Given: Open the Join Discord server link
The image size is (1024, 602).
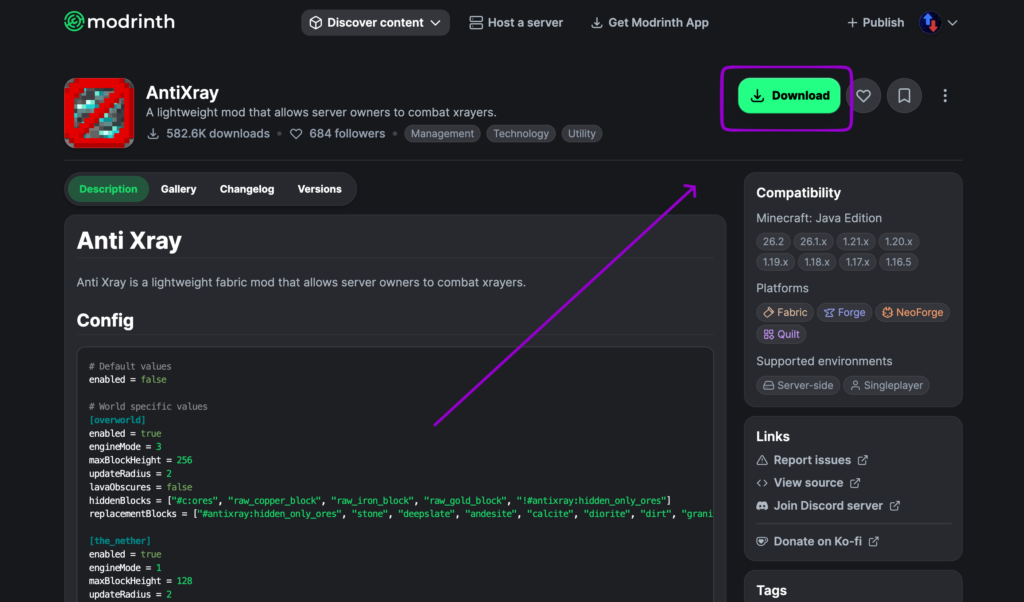Looking at the screenshot, I should point(828,505).
